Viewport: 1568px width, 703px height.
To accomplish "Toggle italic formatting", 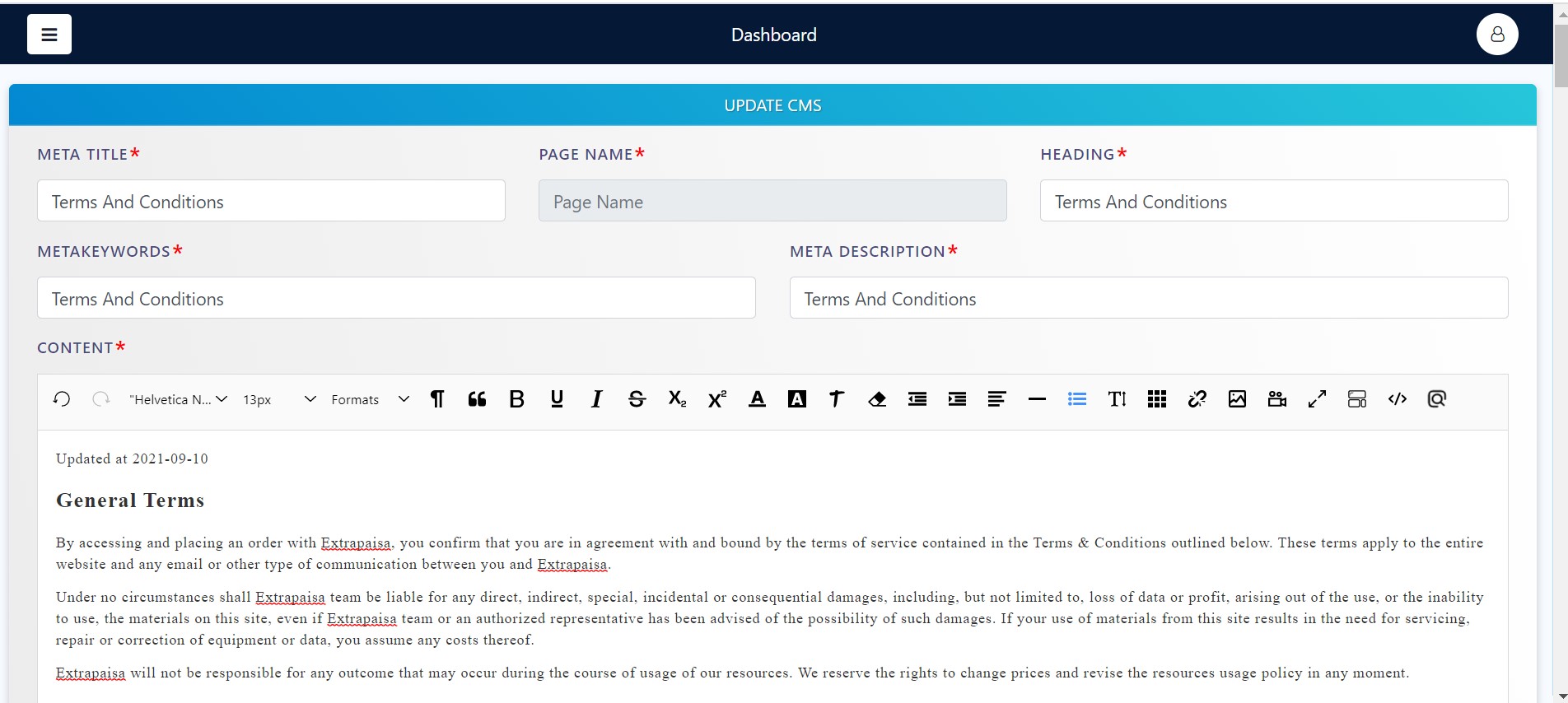I will [x=597, y=399].
